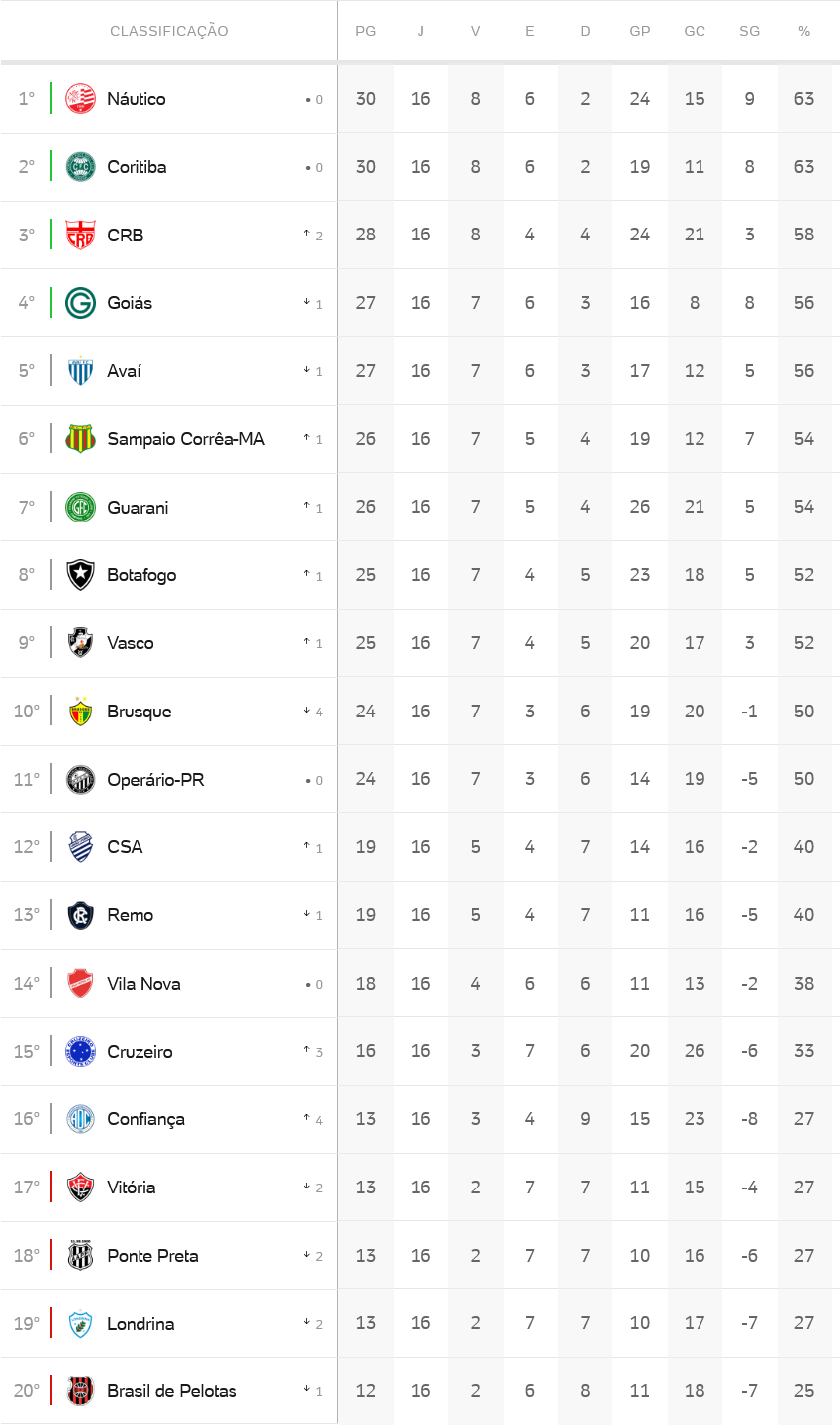Select the CRB red crest icon

80,236
